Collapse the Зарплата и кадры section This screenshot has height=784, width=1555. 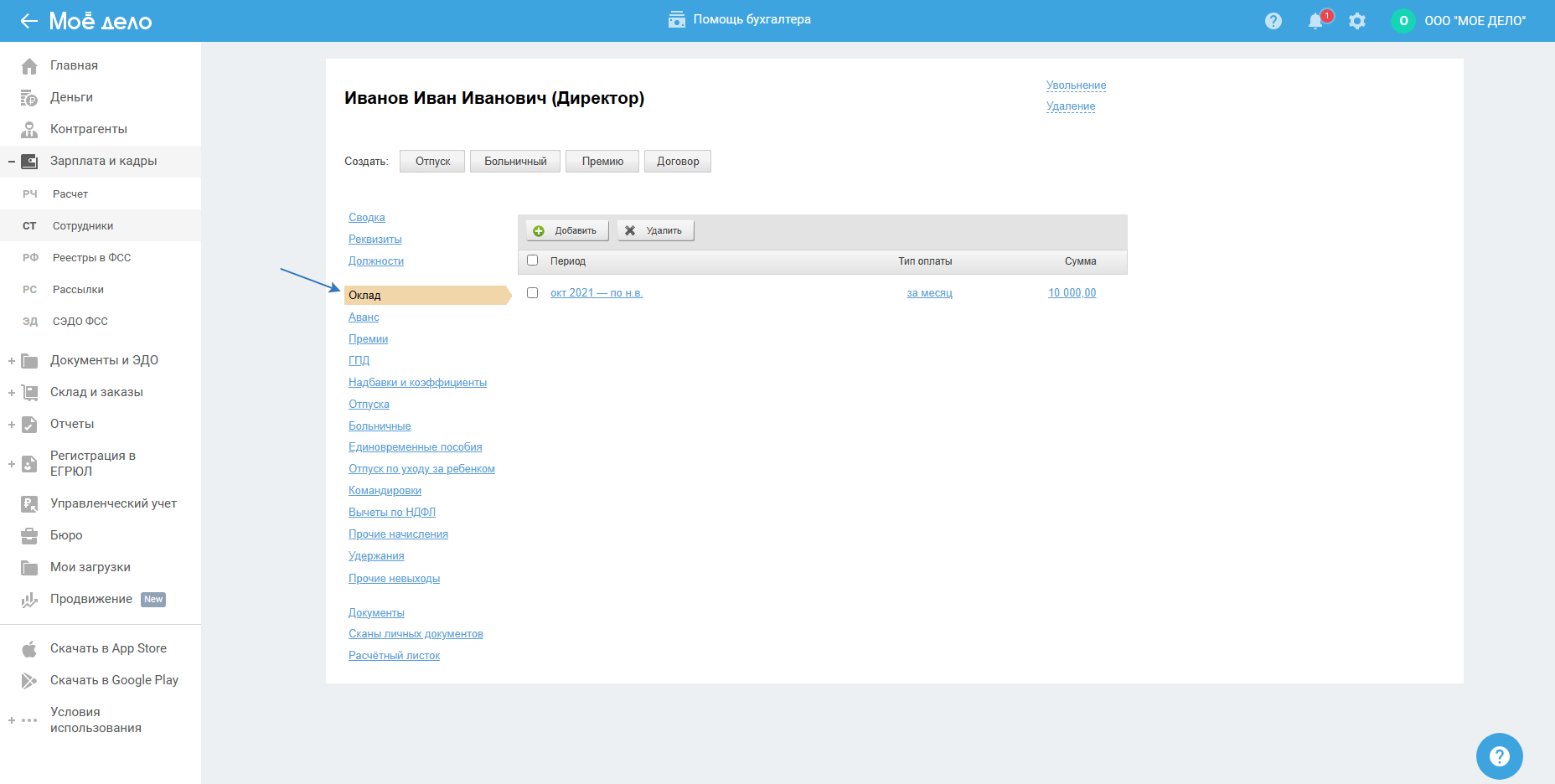tap(12, 162)
